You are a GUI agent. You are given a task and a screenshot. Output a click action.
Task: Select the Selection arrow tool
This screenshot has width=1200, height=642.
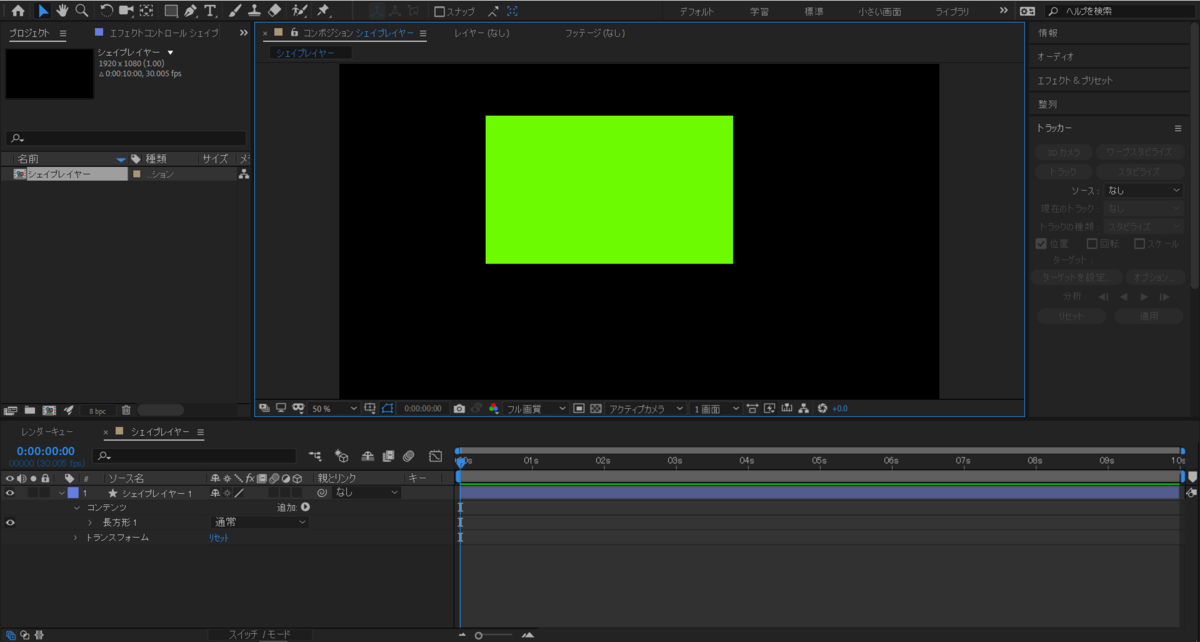pyautogui.click(x=42, y=11)
